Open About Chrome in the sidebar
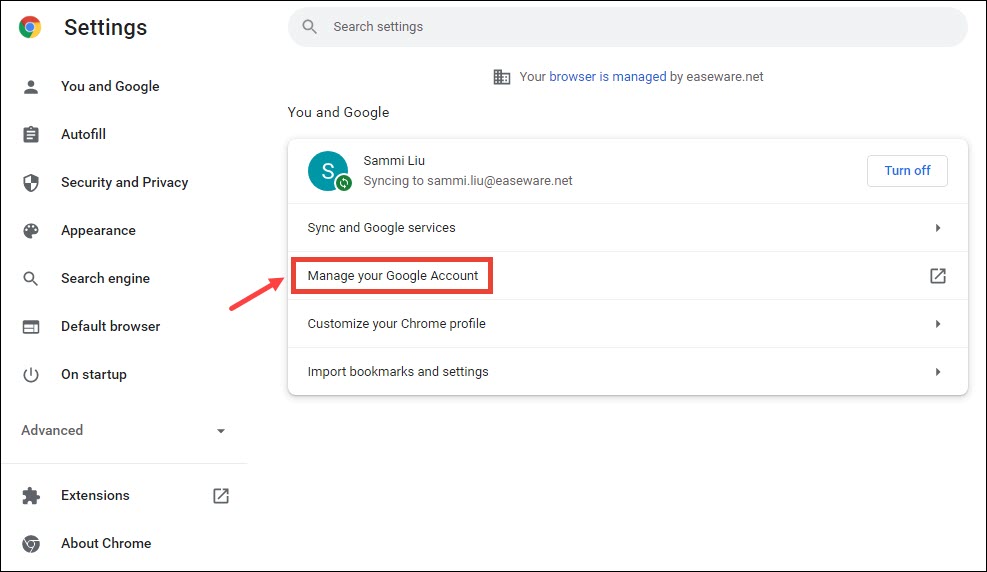987x572 pixels. click(106, 544)
